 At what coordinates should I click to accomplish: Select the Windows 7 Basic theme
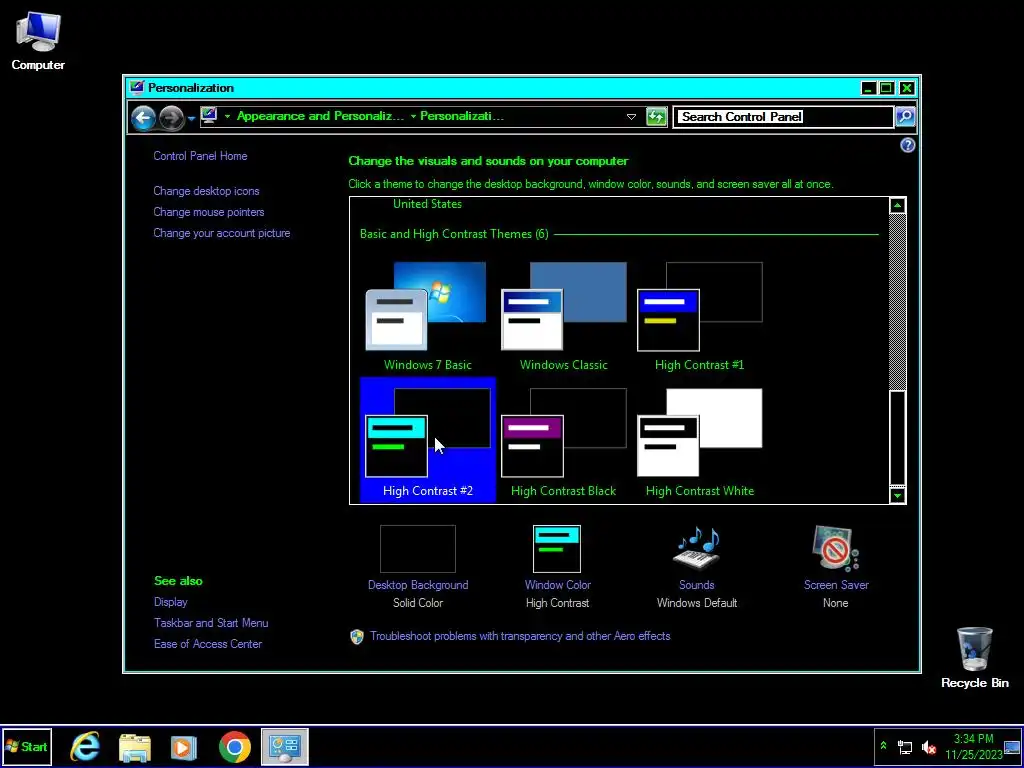pos(428,315)
